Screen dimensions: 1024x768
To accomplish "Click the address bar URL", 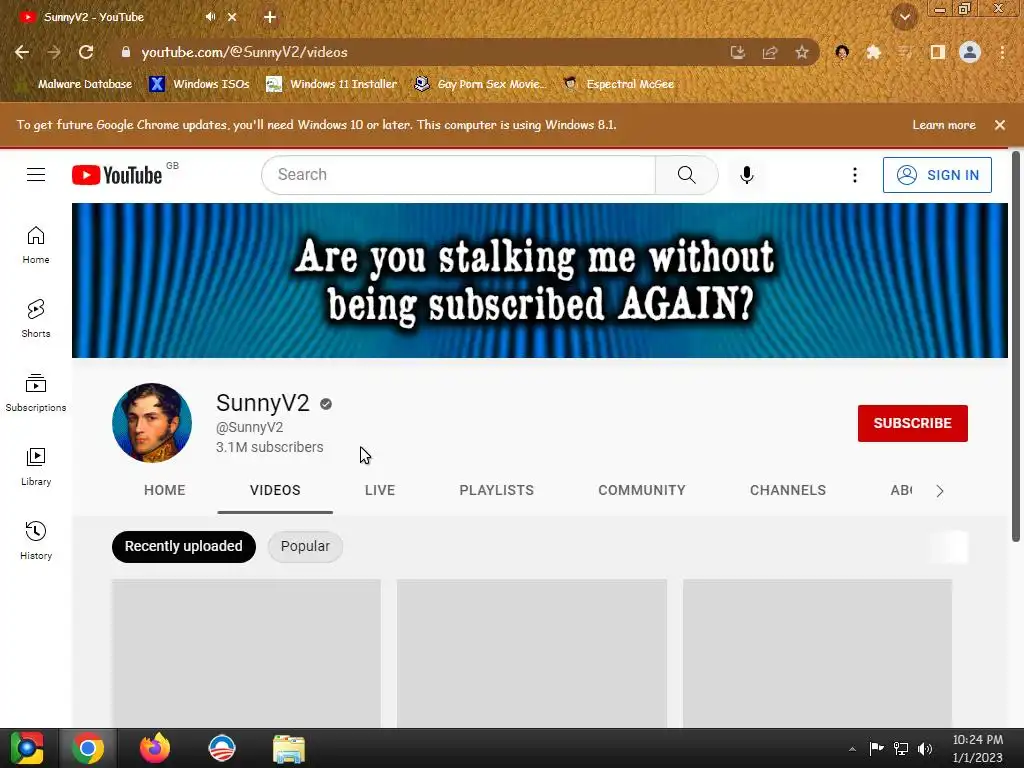I will [244, 52].
